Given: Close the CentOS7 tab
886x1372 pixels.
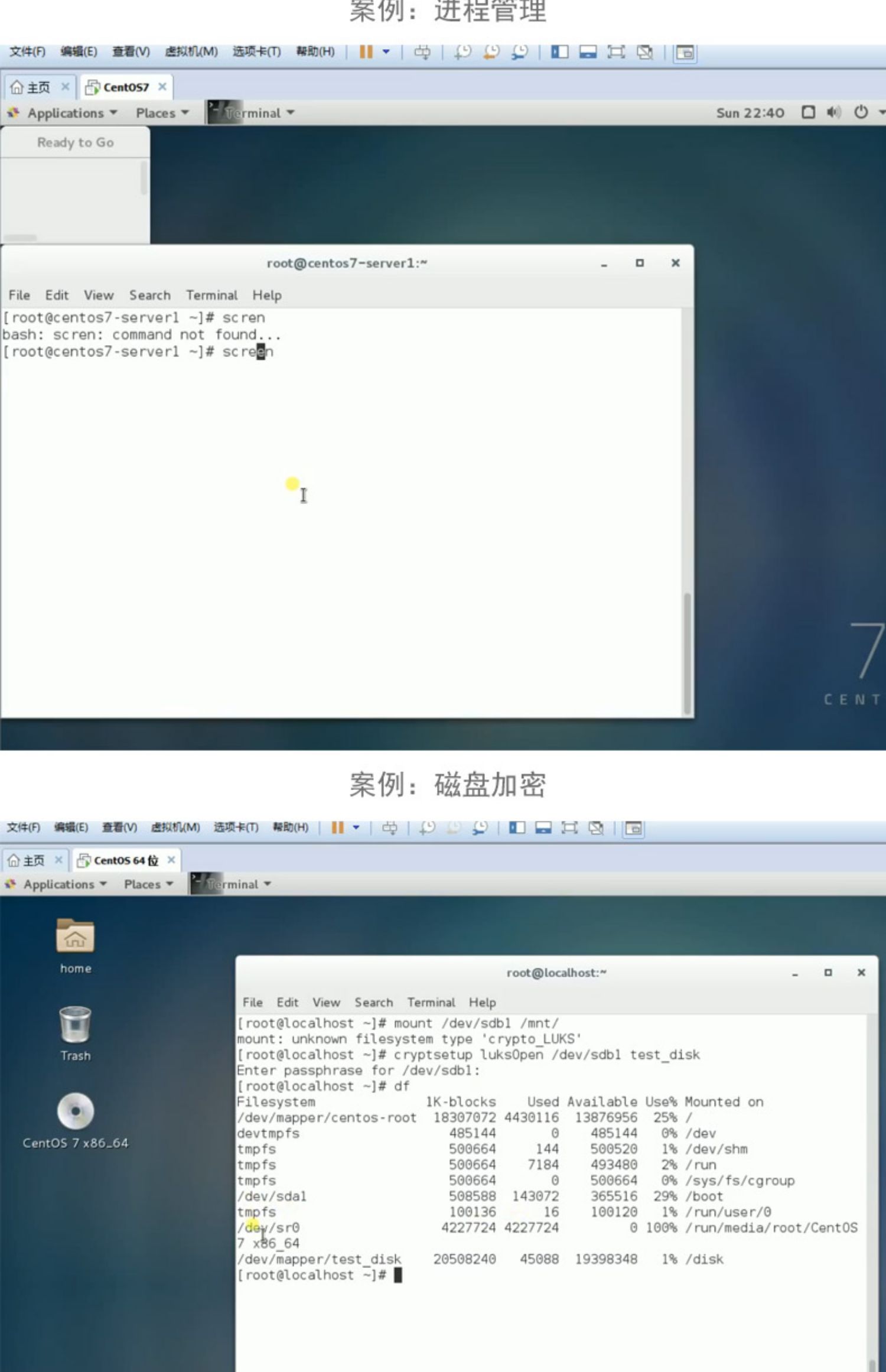Looking at the screenshot, I should click(x=162, y=87).
